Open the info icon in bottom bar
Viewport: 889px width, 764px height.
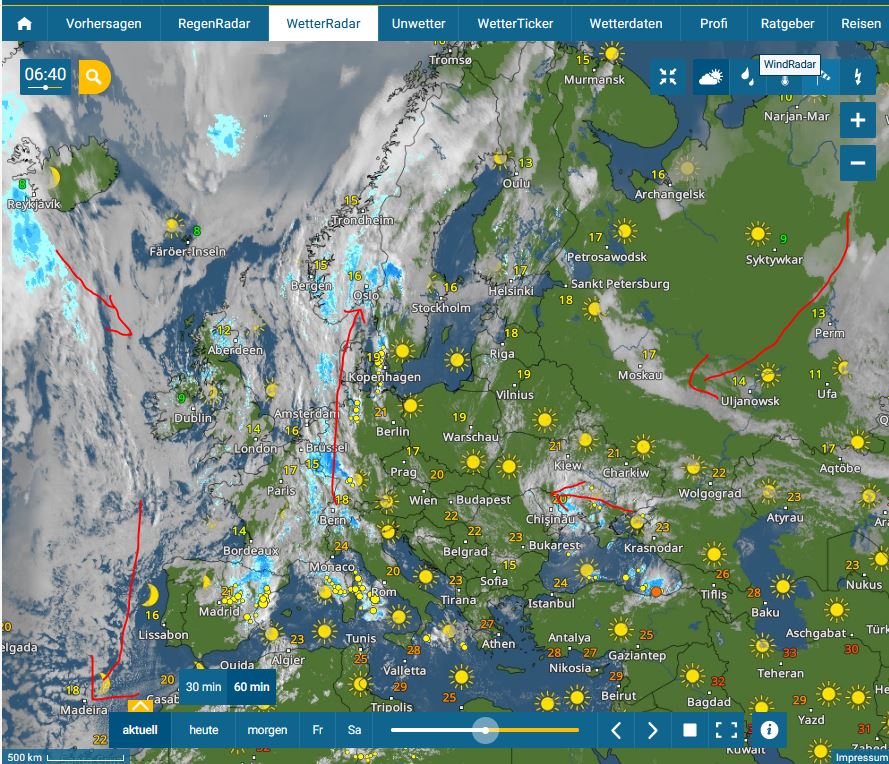coord(768,730)
